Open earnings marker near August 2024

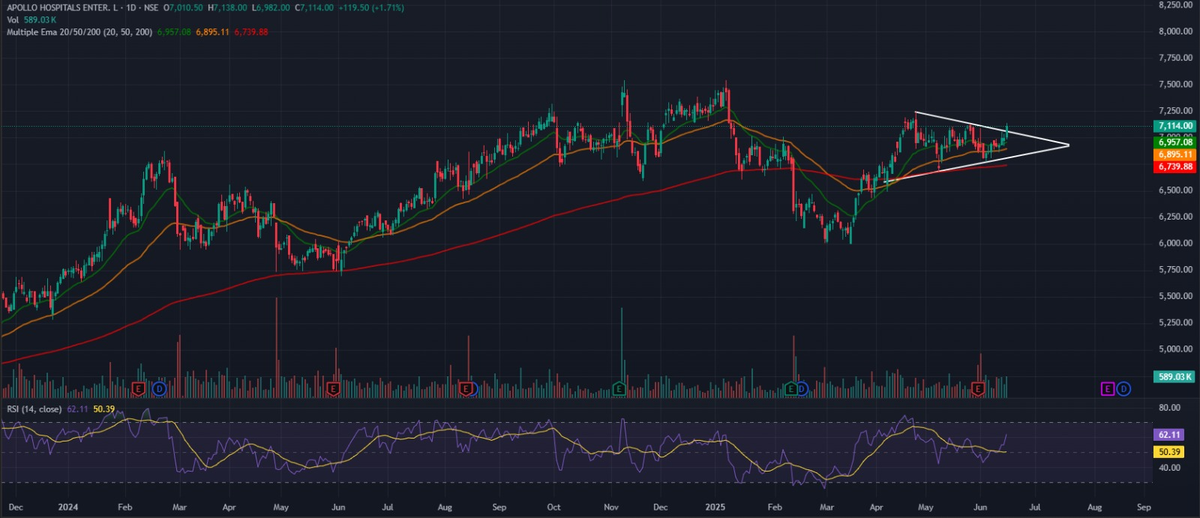466,387
